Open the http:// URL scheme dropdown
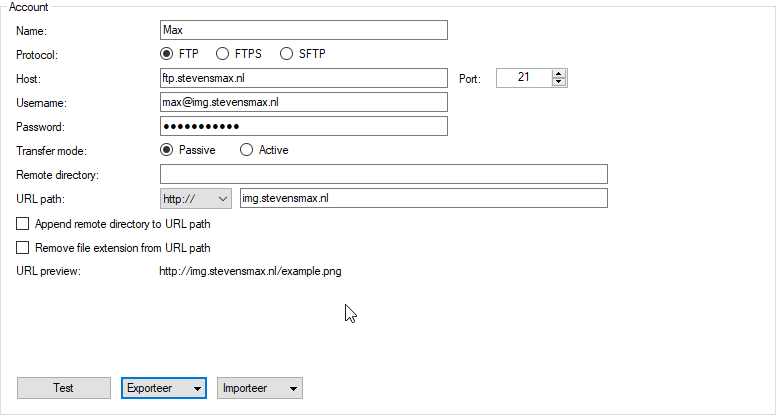This screenshot has width=776, height=416. (x=195, y=199)
